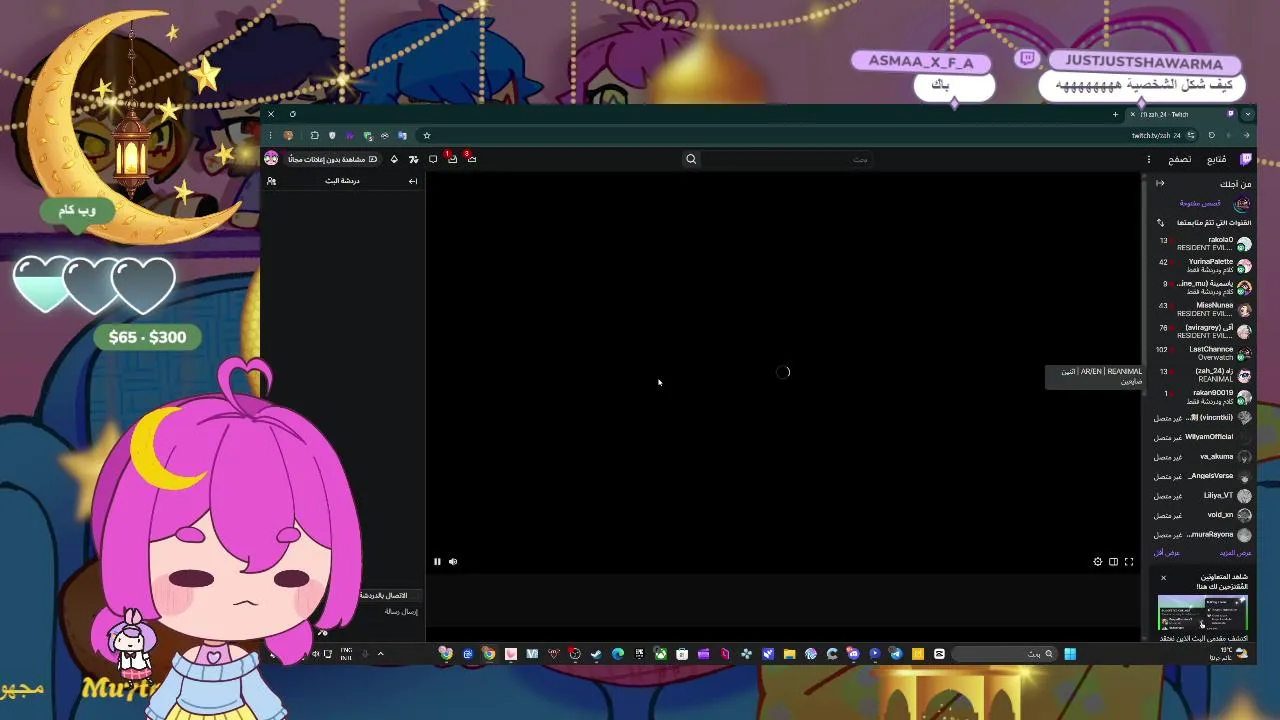Open the user avatar menu

tap(271, 159)
